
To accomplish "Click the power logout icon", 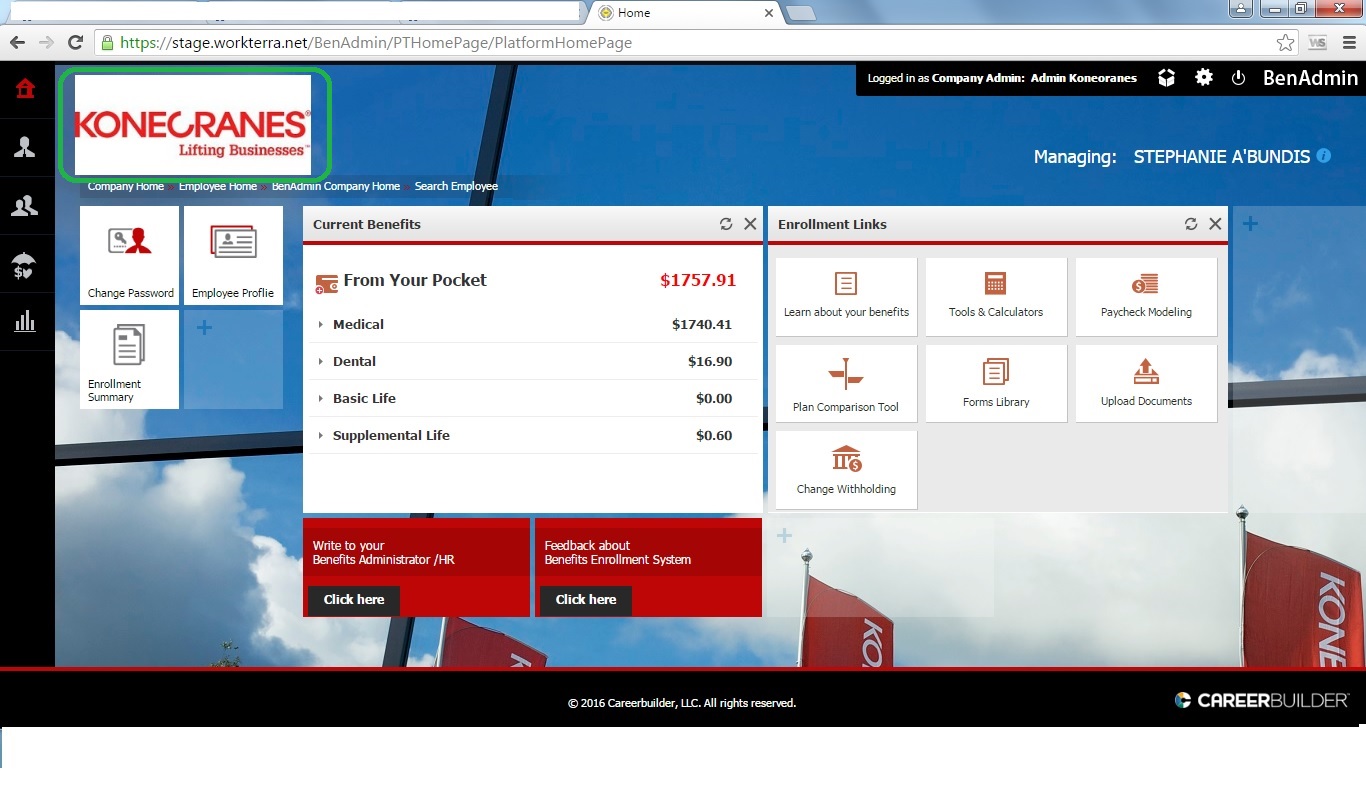I will [1238, 77].
